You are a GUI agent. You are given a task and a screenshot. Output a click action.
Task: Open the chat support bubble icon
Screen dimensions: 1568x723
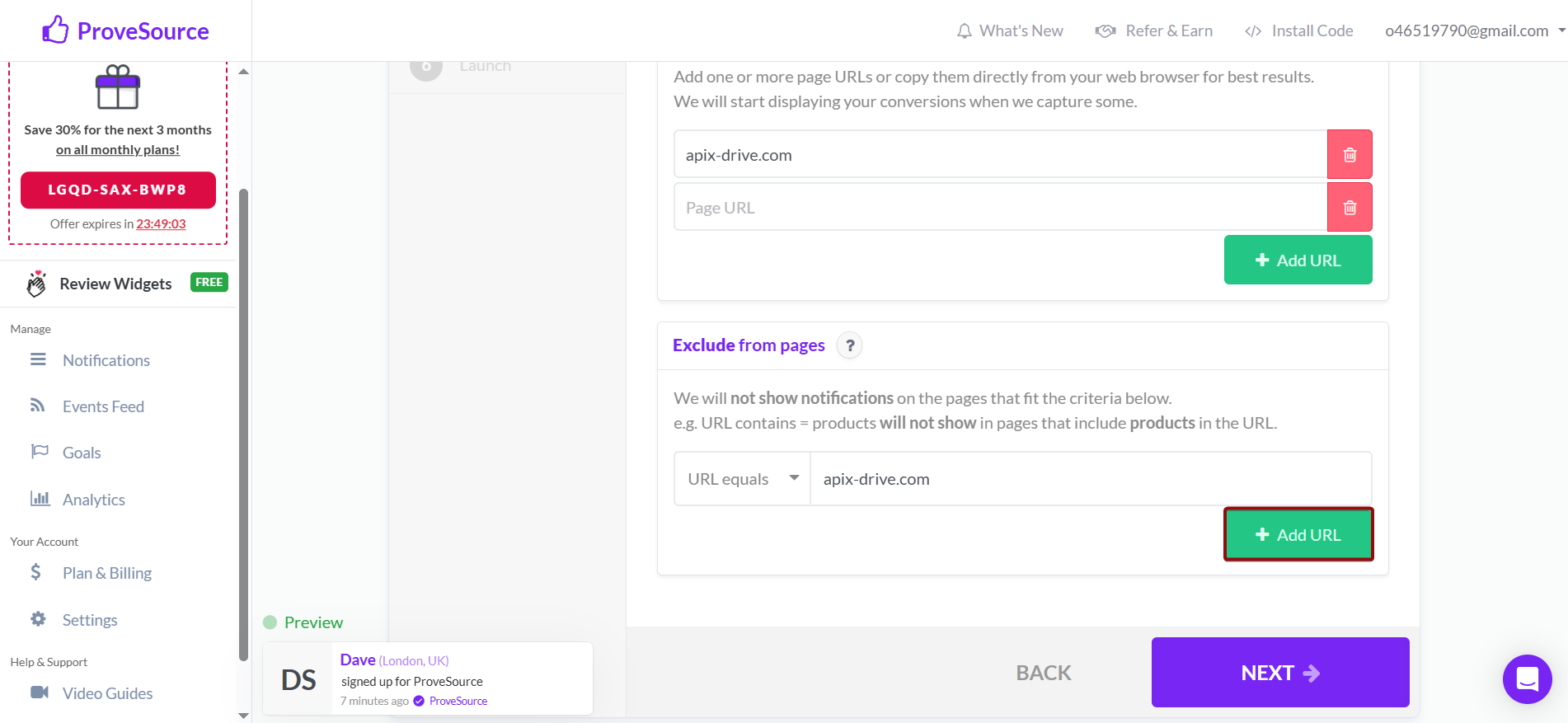click(1528, 679)
